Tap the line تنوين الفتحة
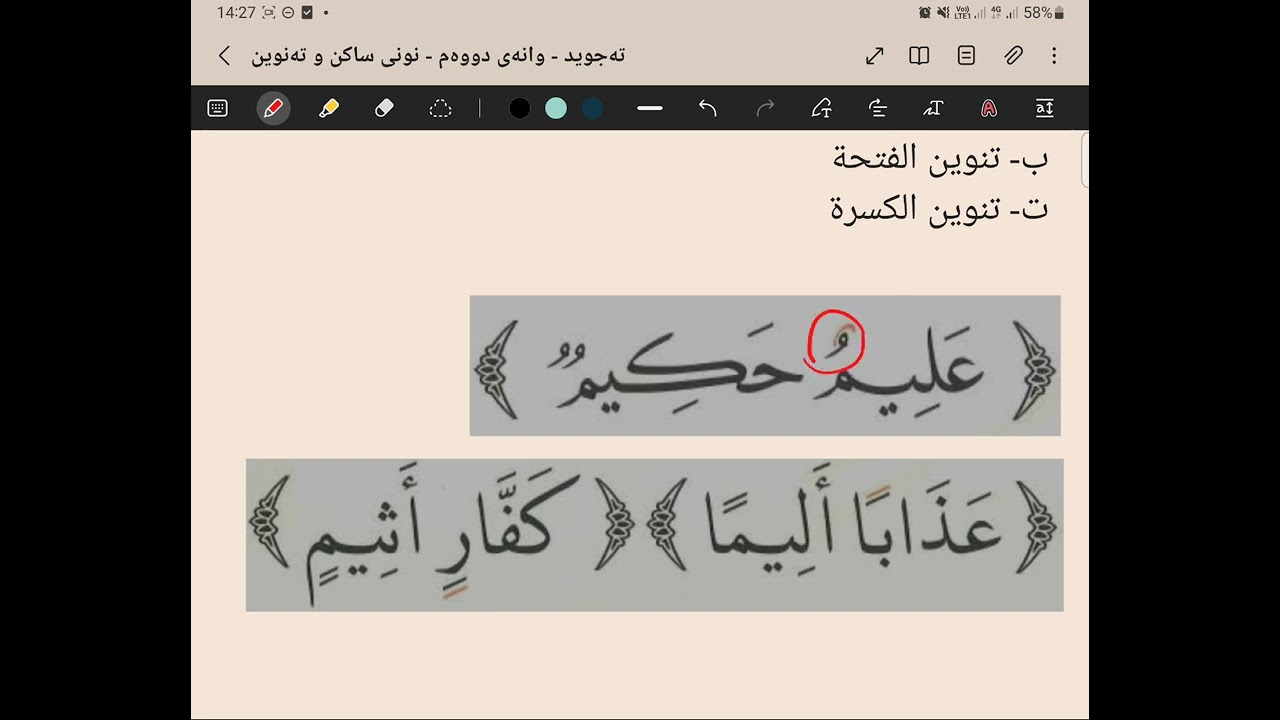 (940, 158)
